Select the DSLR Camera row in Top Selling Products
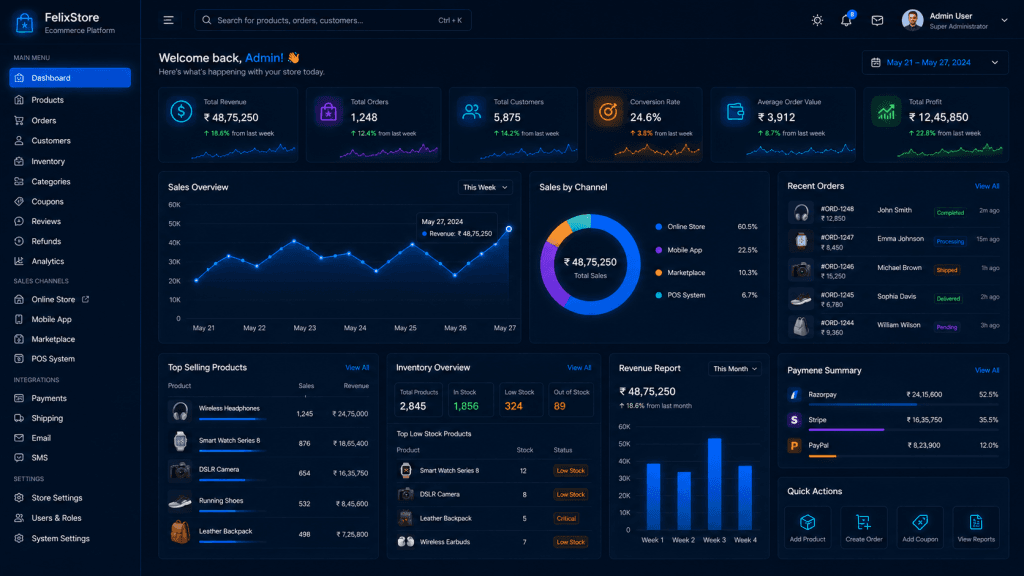 [x=268, y=472]
